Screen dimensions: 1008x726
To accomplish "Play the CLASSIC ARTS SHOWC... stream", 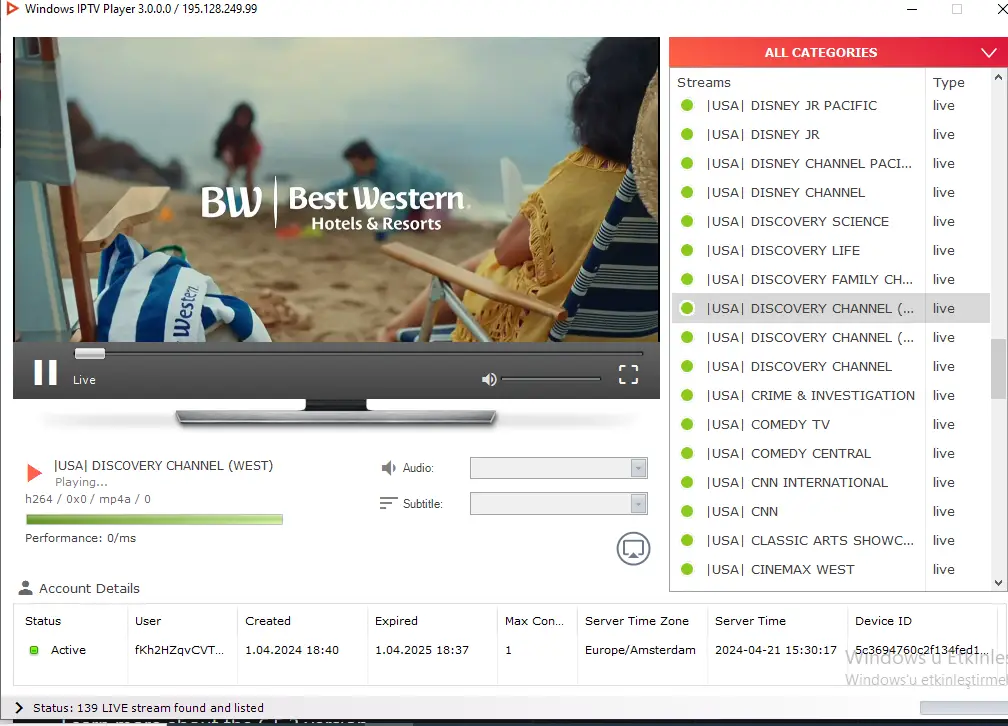I will 831,540.
